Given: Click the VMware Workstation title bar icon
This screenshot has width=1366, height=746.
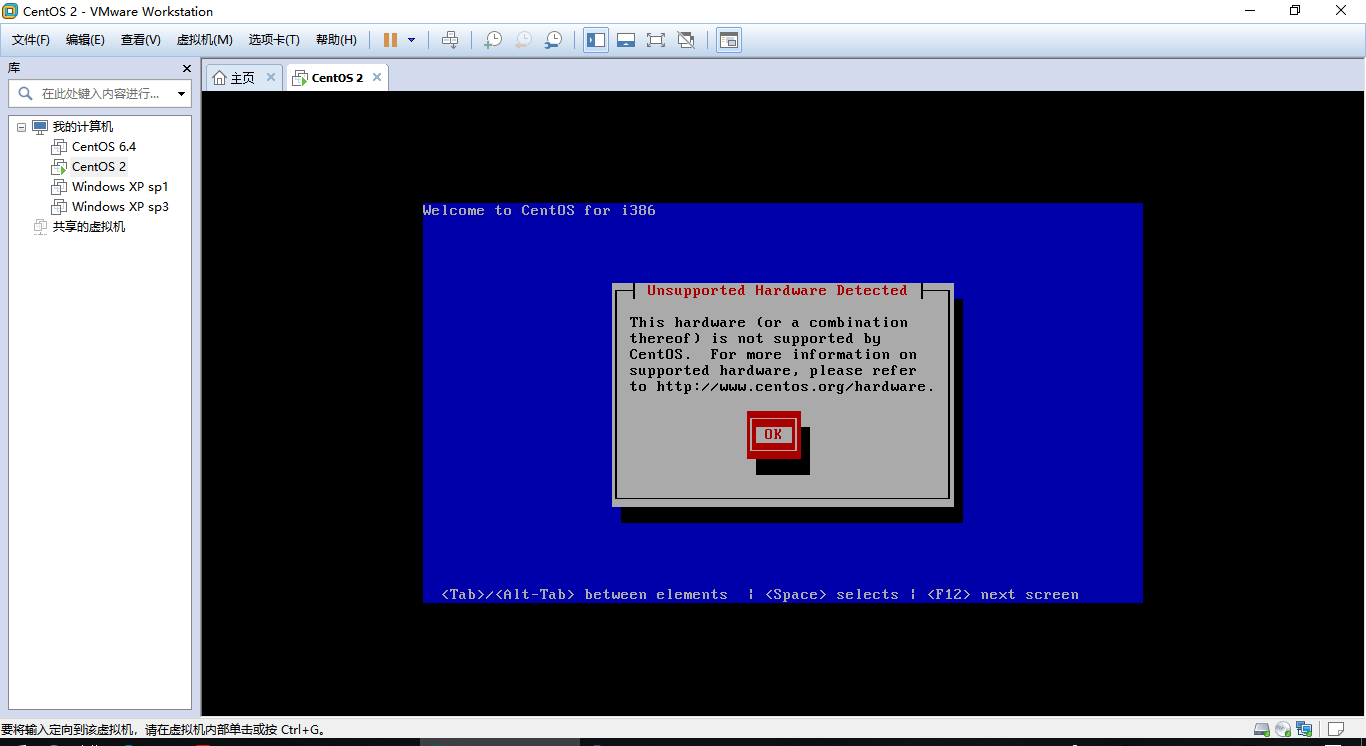Looking at the screenshot, I should [x=10, y=11].
